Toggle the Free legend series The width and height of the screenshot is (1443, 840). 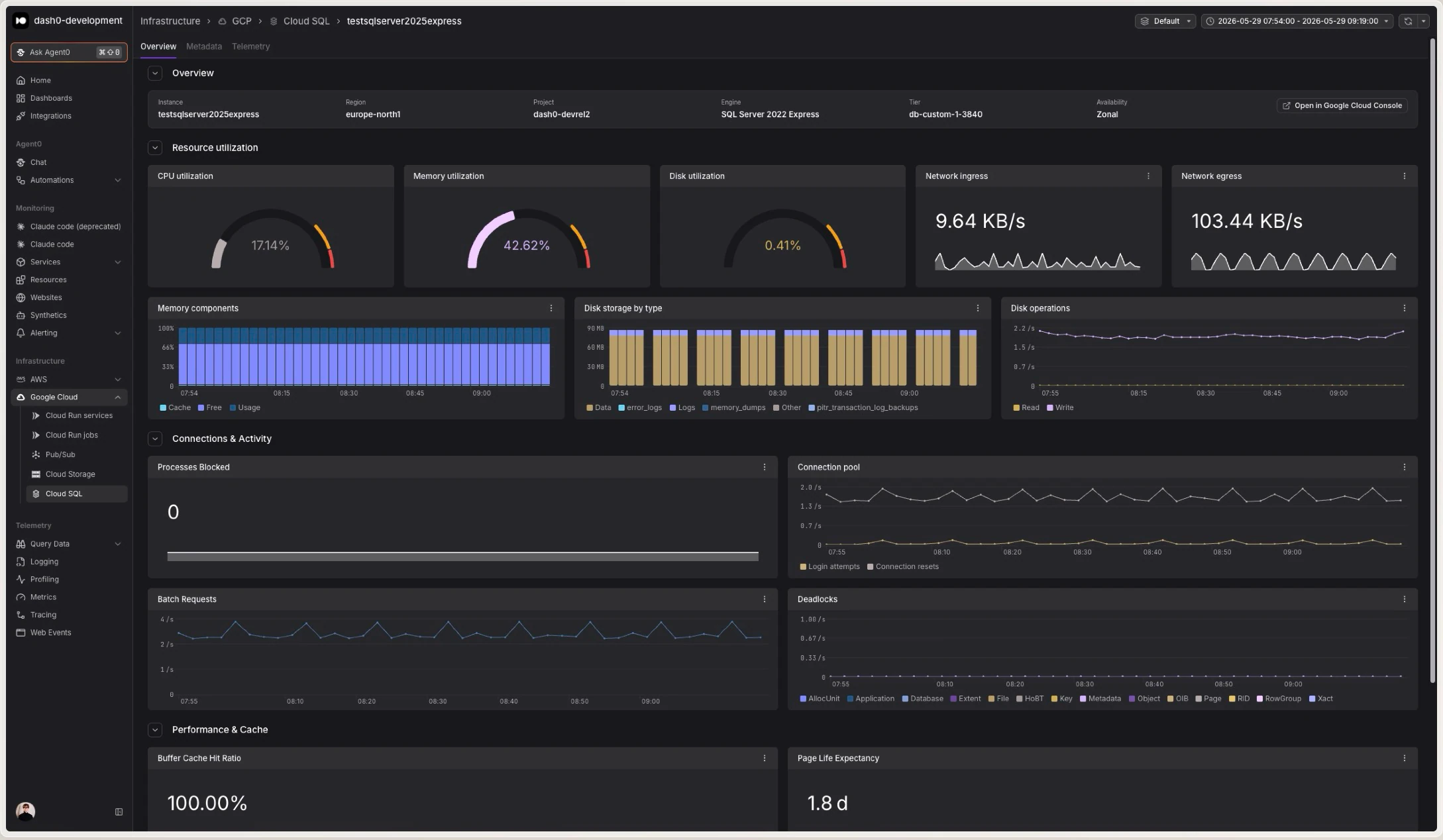209,407
